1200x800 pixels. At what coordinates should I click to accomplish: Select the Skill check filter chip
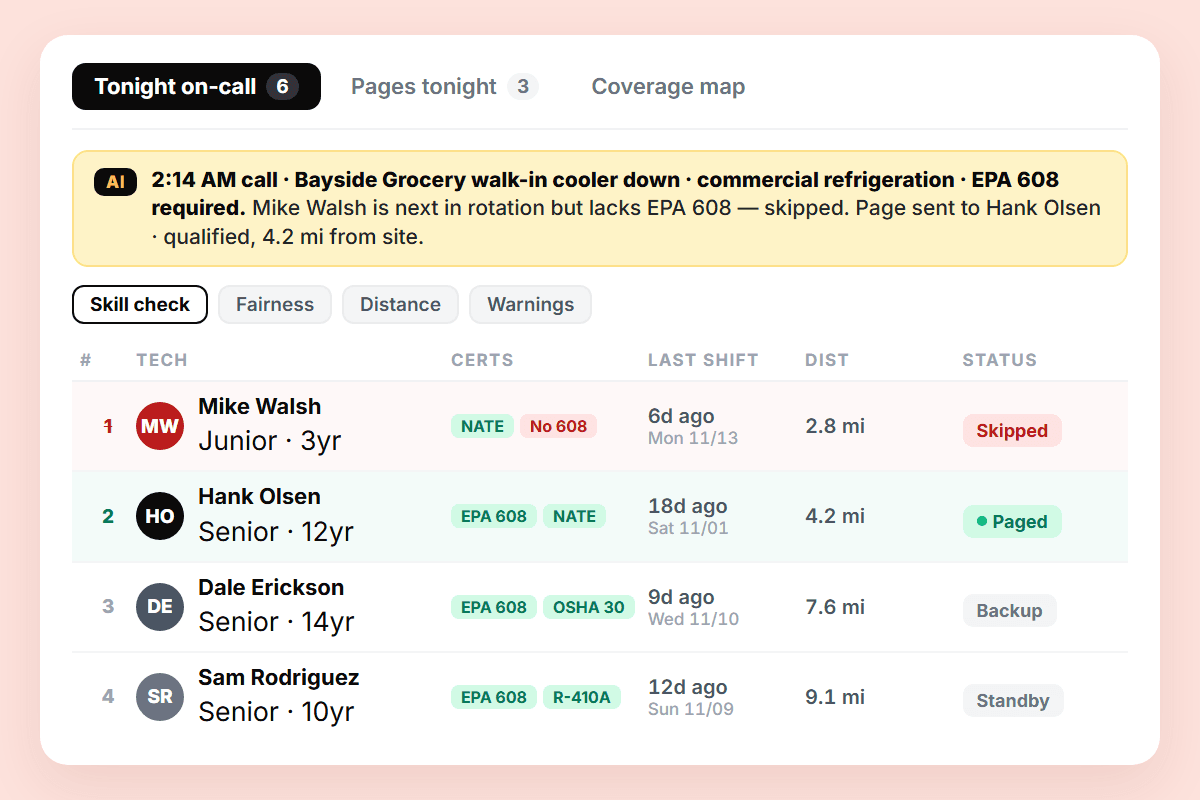point(140,305)
